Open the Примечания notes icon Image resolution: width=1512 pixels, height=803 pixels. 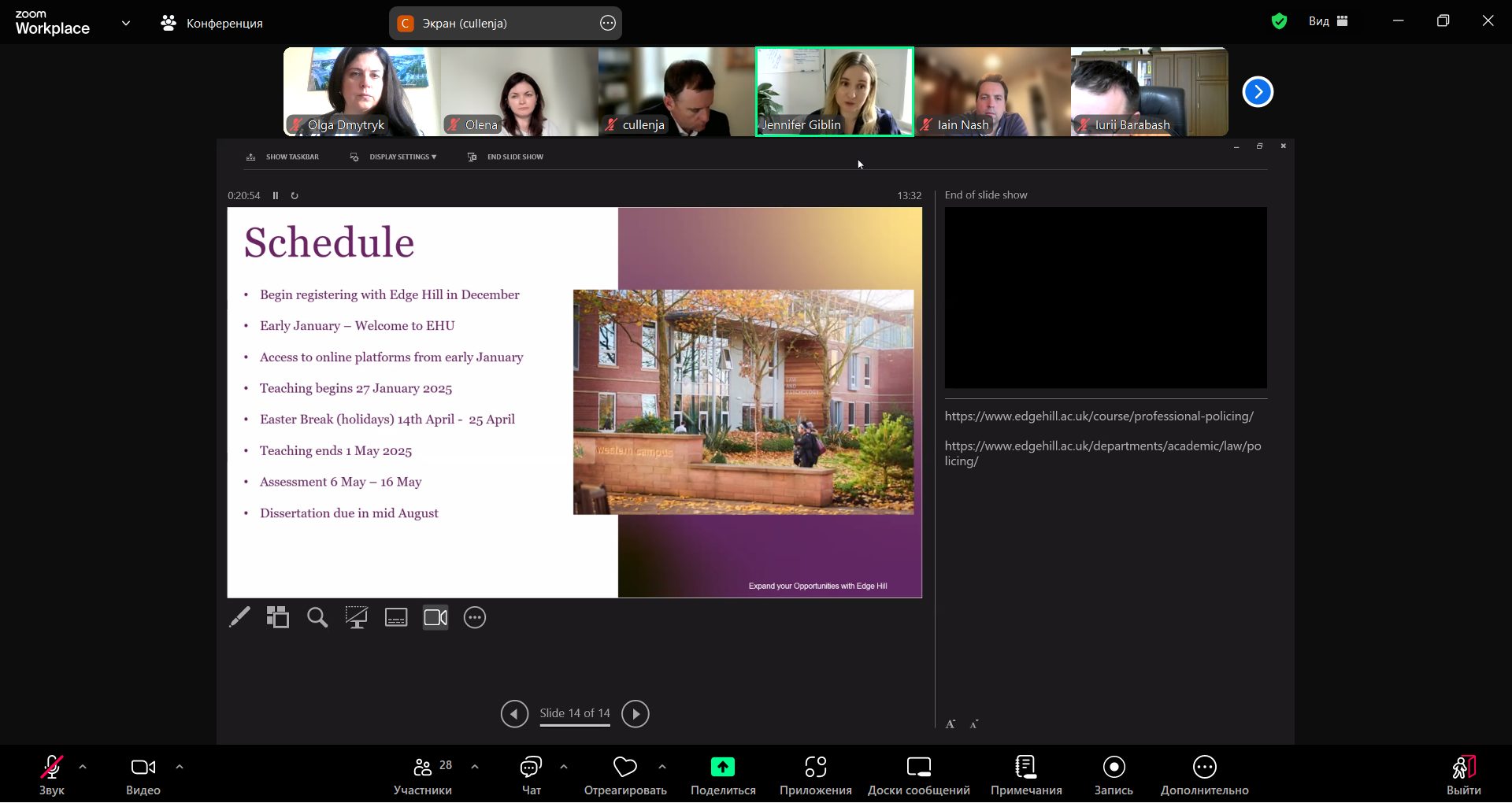[1025, 768]
